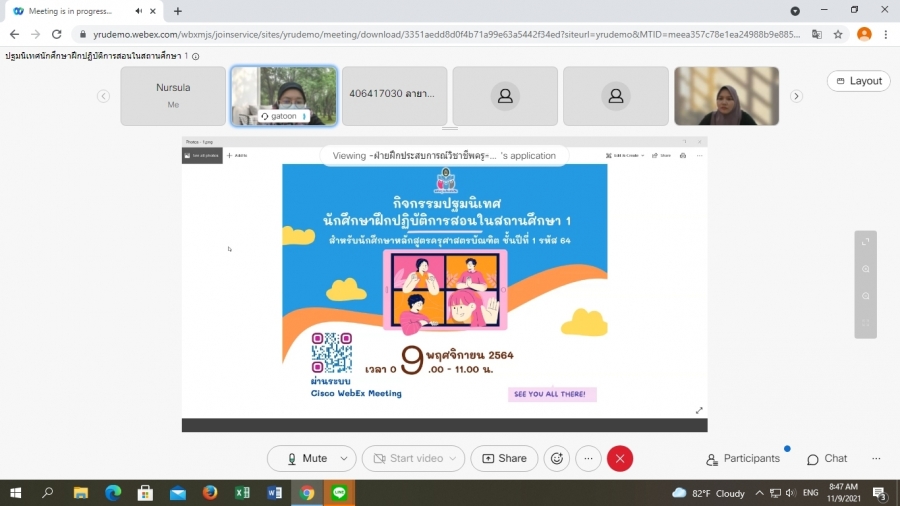Open the audio options arrow beside Mute

point(344,458)
